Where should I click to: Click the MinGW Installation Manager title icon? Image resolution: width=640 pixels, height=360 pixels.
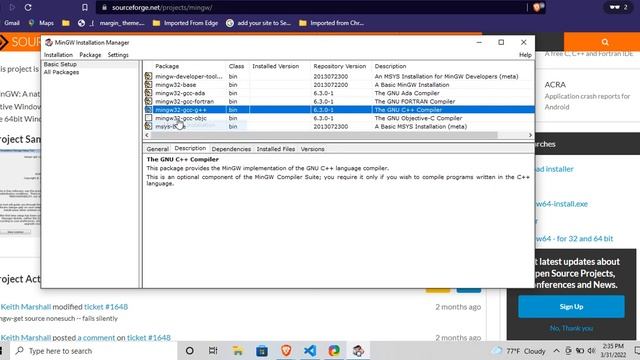click(x=49, y=42)
